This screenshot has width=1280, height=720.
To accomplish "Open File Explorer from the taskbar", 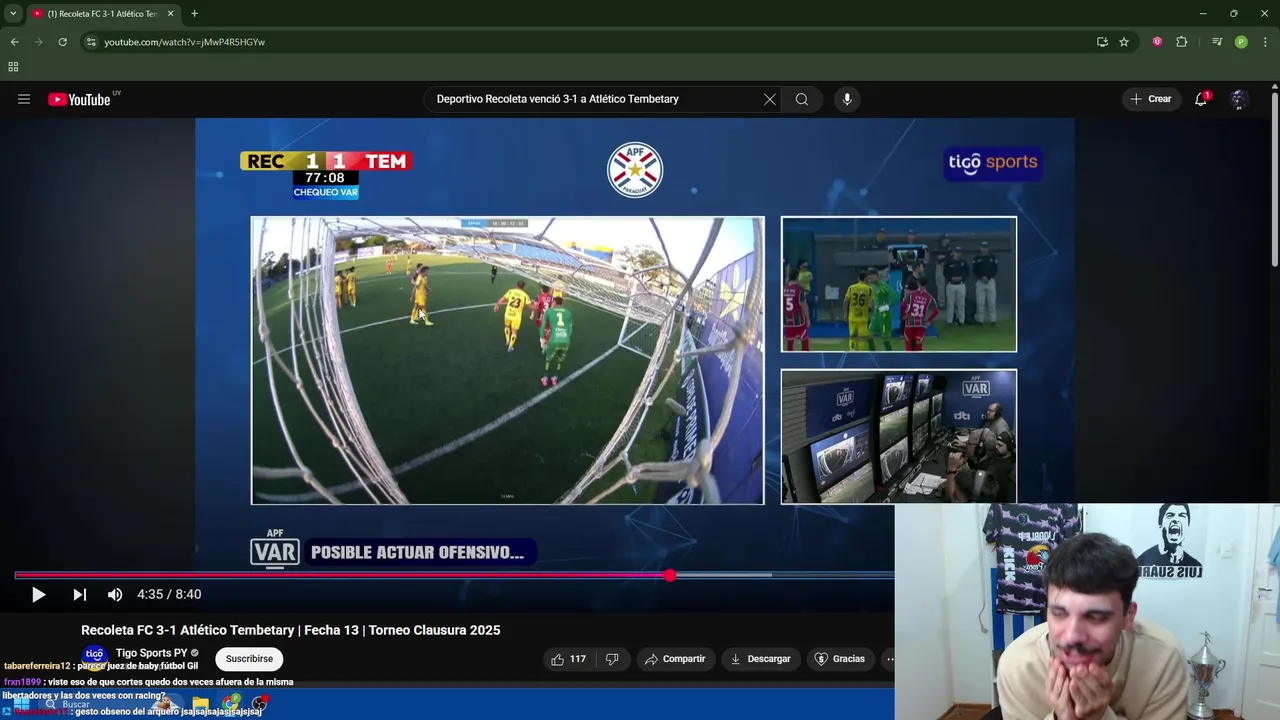I will click(x=200, y=704).
